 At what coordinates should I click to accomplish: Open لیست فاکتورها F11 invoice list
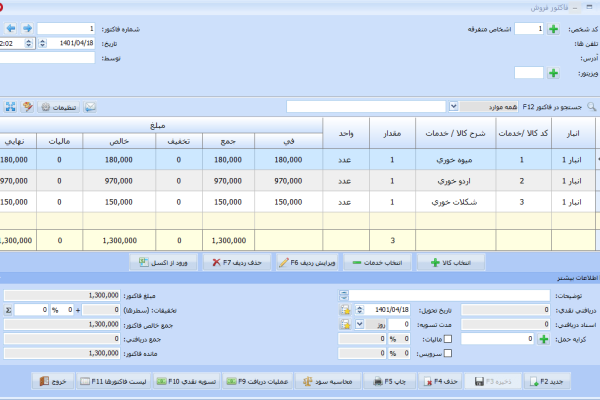pos(114,381)
